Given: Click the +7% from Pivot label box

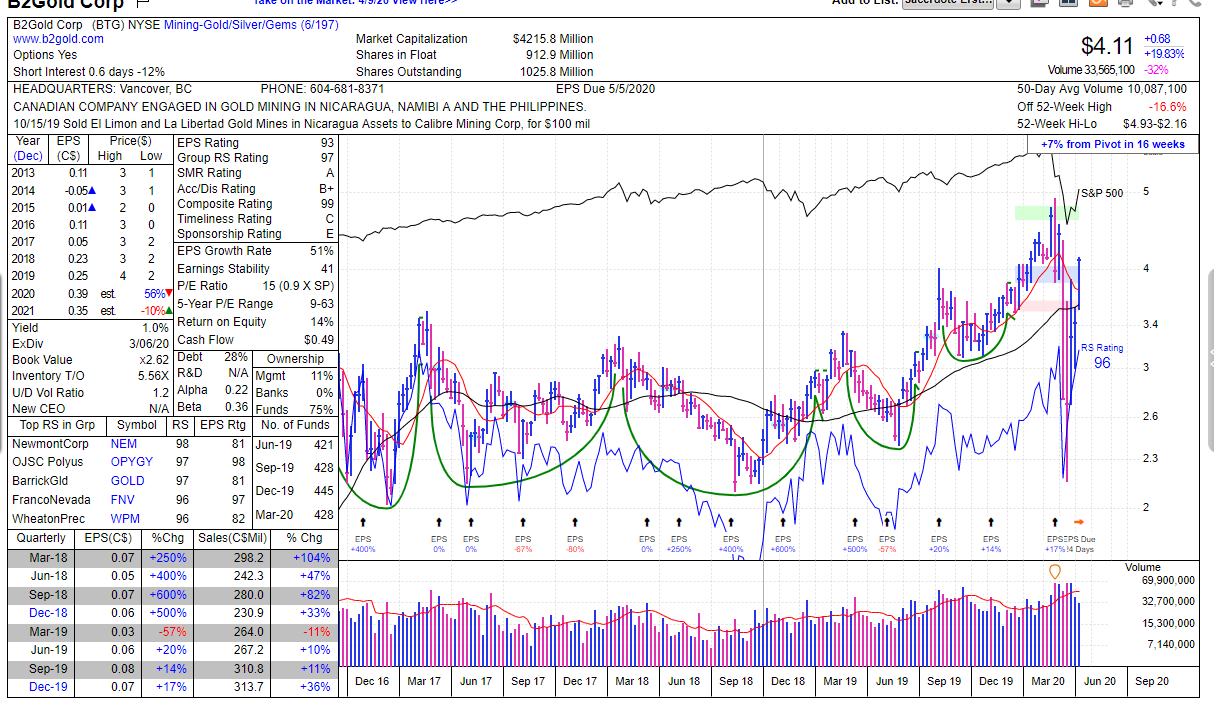Looking at the screenshot, I should tap(1113, 144).
